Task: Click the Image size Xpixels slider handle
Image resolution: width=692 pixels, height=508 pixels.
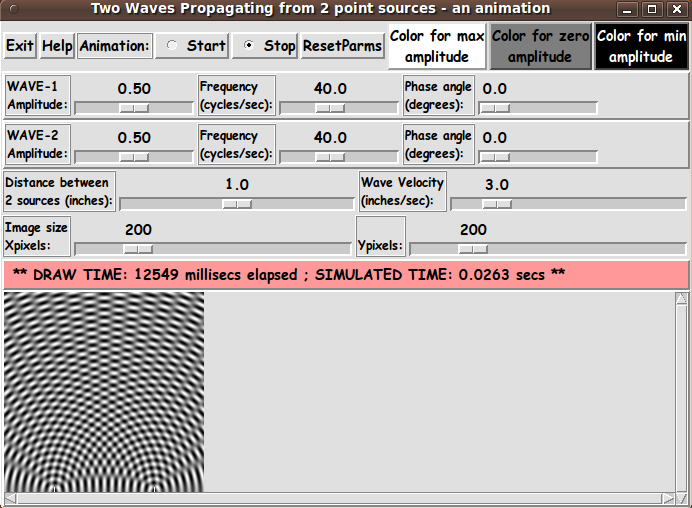Action: pyautogui.click(x=138, y=249)
